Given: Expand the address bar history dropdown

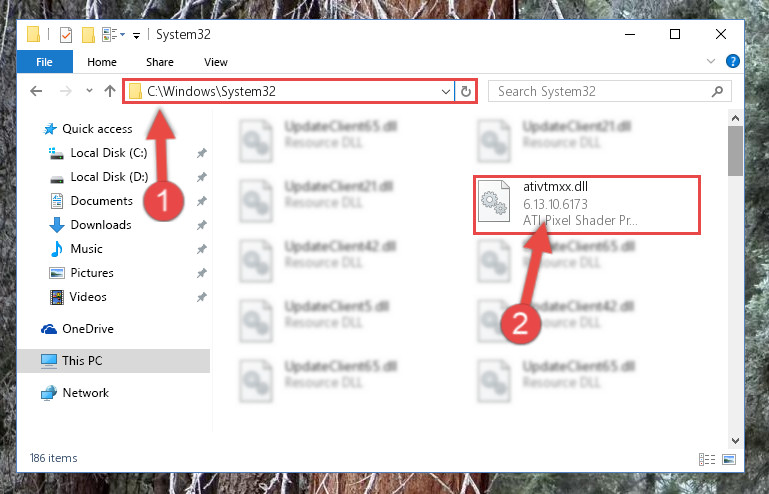Looking at the screenshot, I should click(x=445, y=92).
